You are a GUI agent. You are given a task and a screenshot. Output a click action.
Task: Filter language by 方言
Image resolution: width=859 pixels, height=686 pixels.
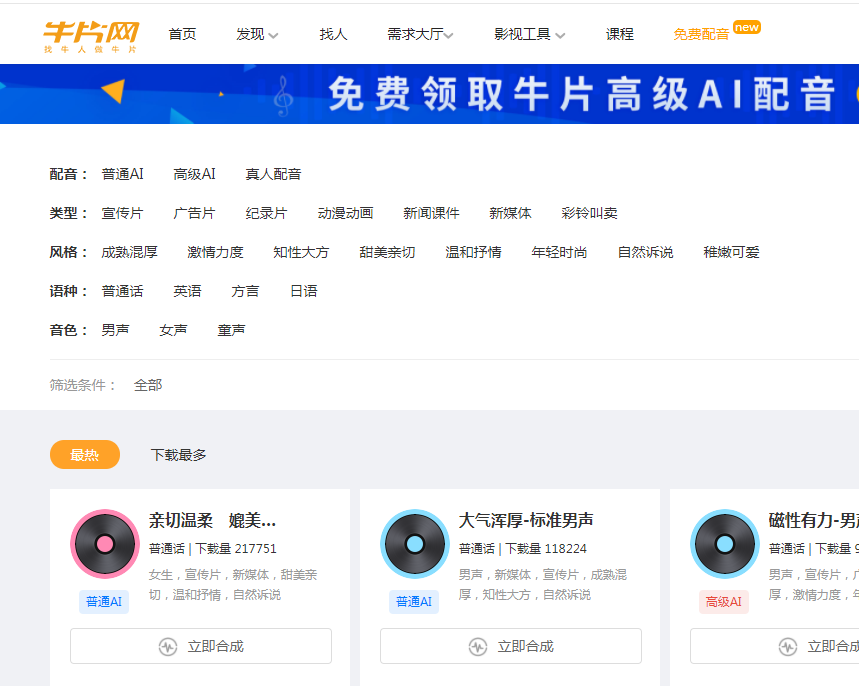tap(245, 291)
